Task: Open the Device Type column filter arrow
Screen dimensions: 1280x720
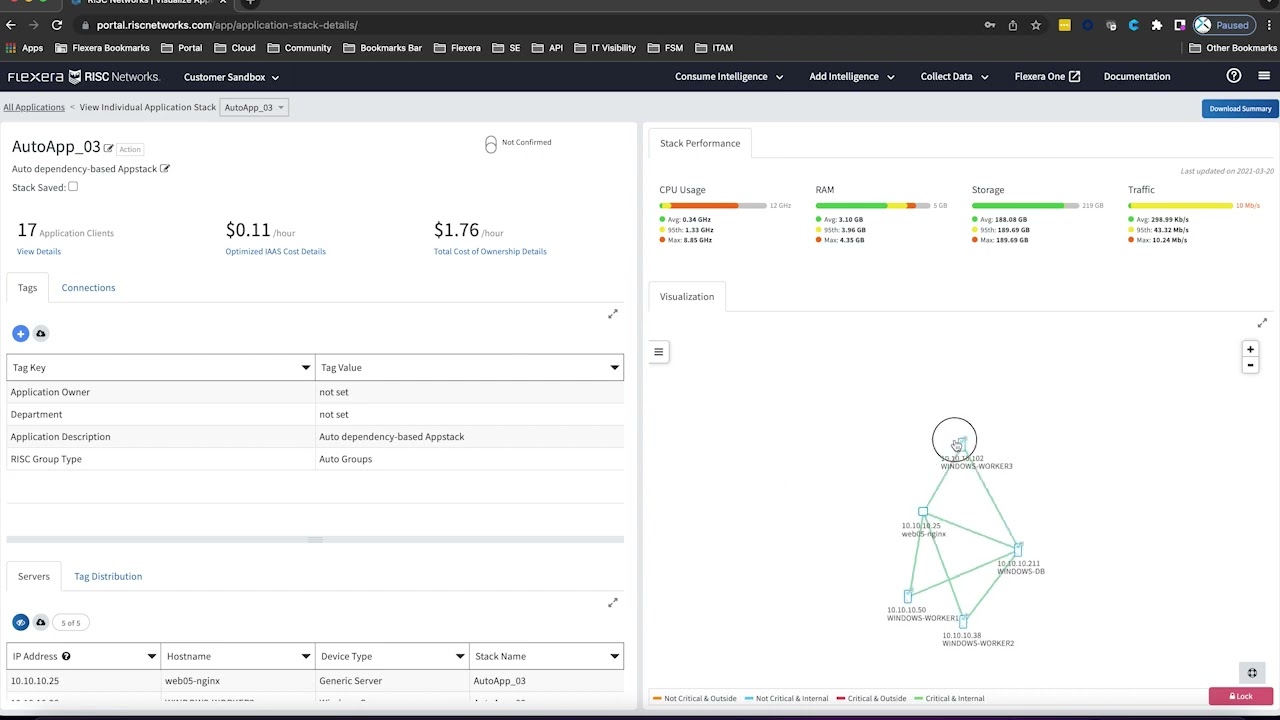Action: [x=460, y=657]
